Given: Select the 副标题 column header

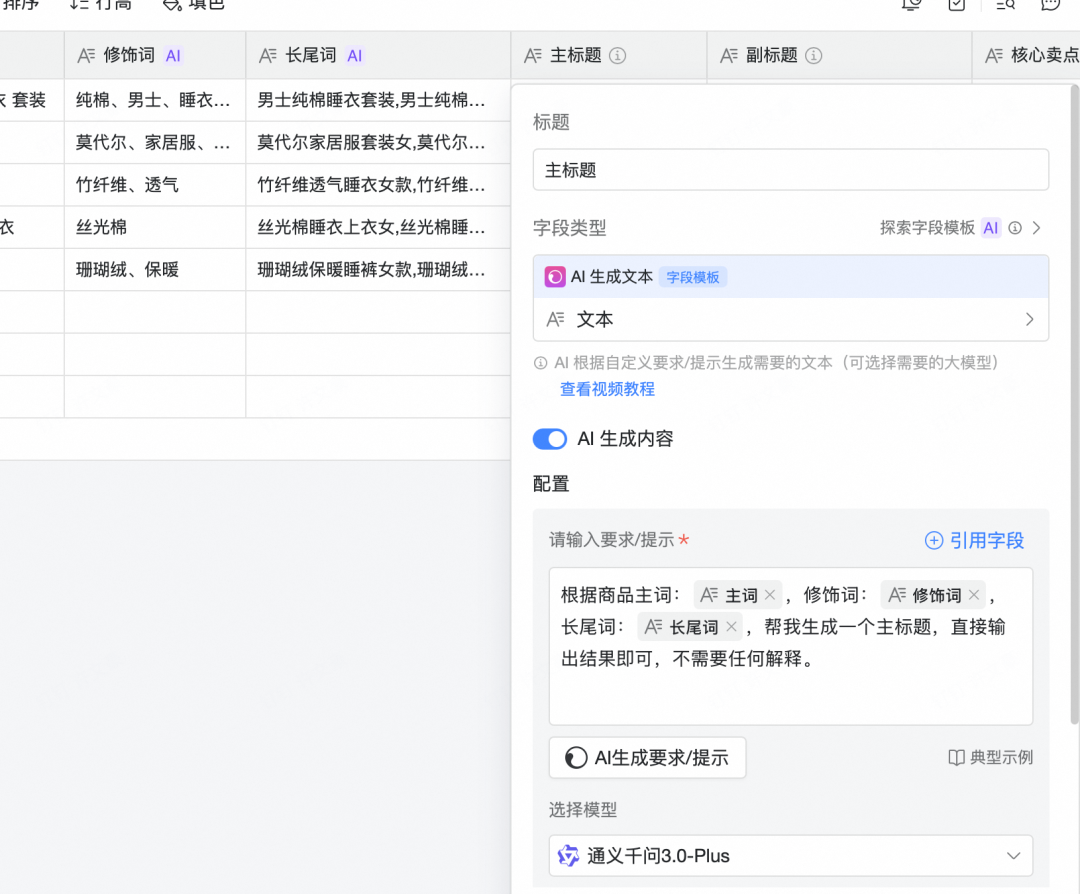Looking at the screenshot, I should (x=840, y=56).
